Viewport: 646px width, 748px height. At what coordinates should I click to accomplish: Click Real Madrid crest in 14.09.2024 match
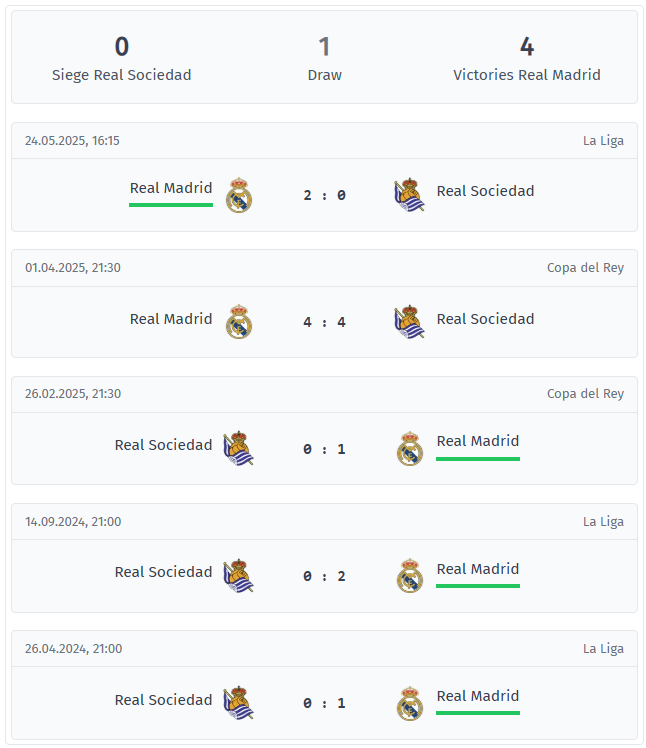click(x=410, y=576)
